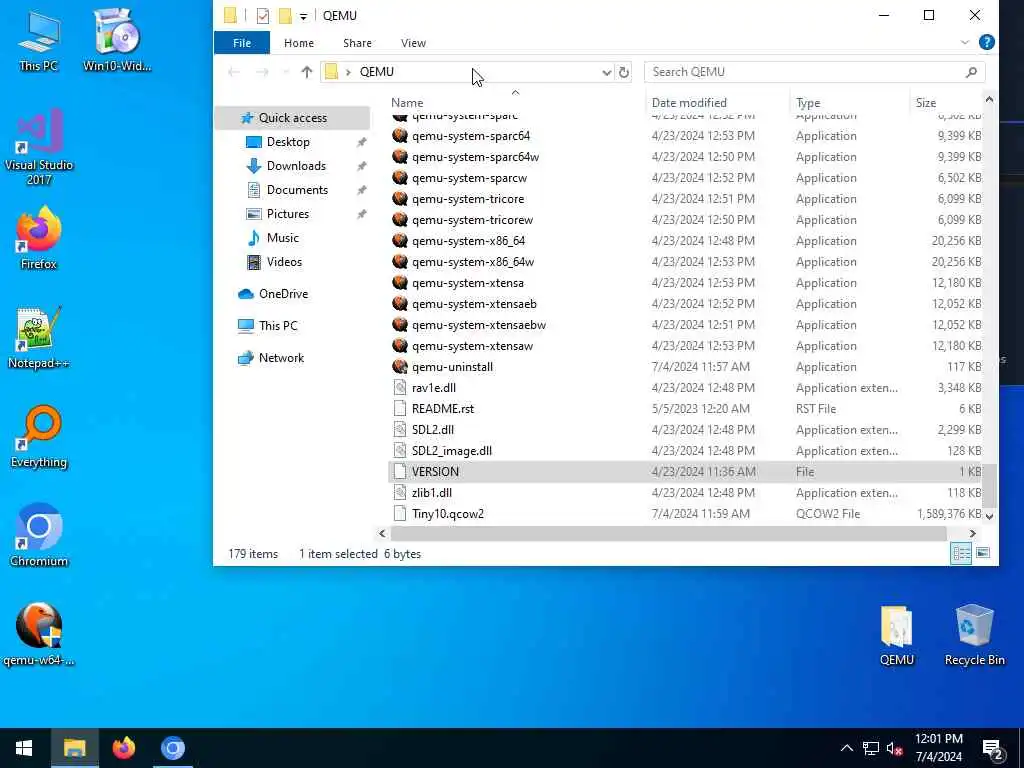
Task: Expand the ribbon chevron
Action: coord(965,42)
